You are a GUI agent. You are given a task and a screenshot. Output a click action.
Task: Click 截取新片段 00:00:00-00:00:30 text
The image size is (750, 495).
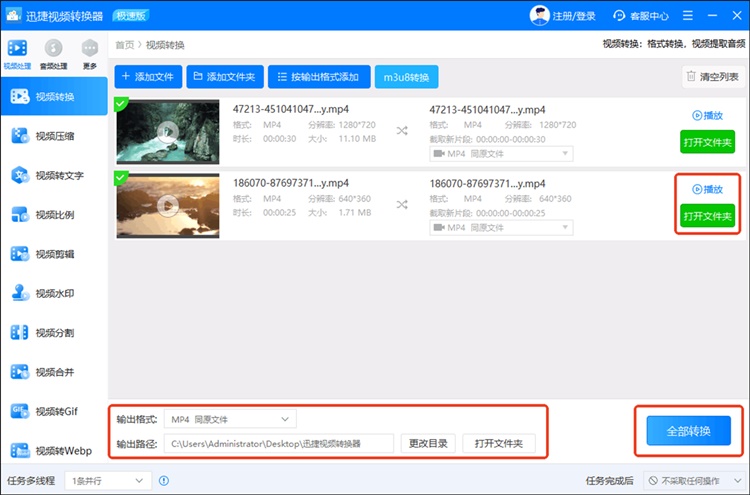pyautogui.click(x=487, y=140)
